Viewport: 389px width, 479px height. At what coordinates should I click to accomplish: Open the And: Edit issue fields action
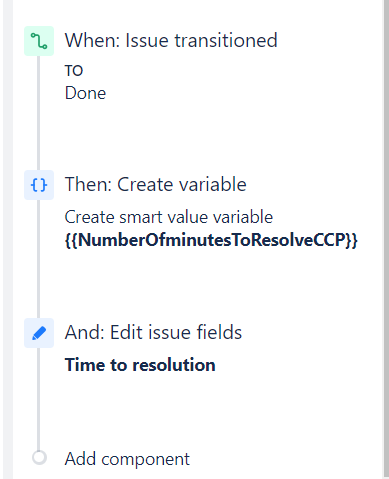(x=153, y=332)
